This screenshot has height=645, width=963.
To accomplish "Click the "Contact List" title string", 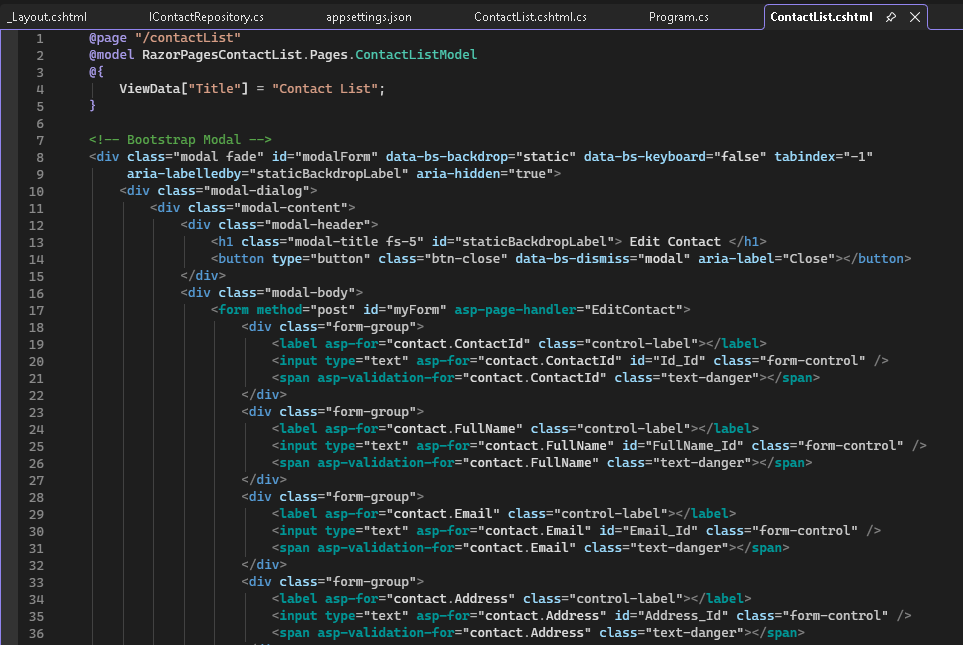I will tap(325, 88).
